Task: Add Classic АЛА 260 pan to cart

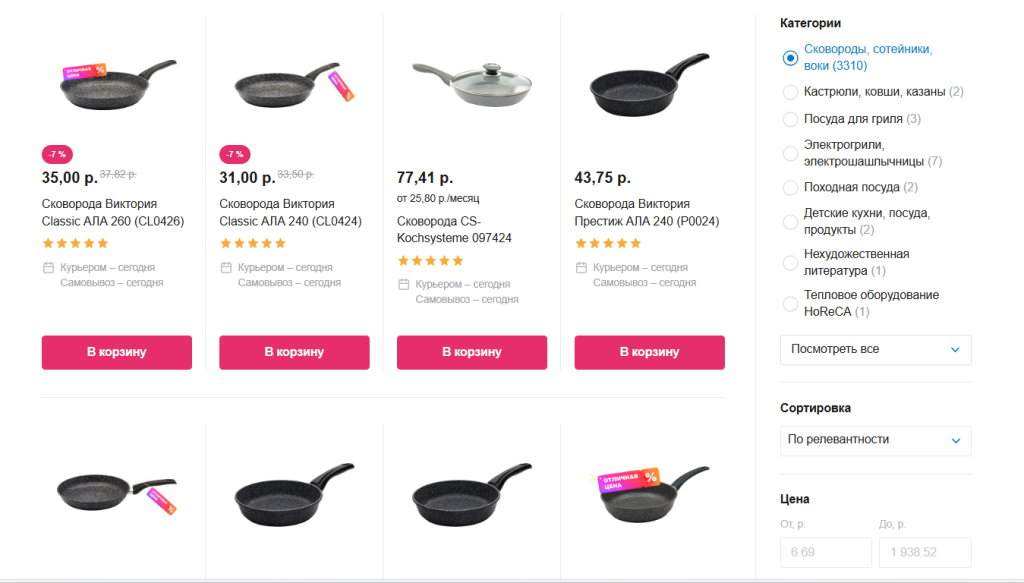Action: coord(116,352)
